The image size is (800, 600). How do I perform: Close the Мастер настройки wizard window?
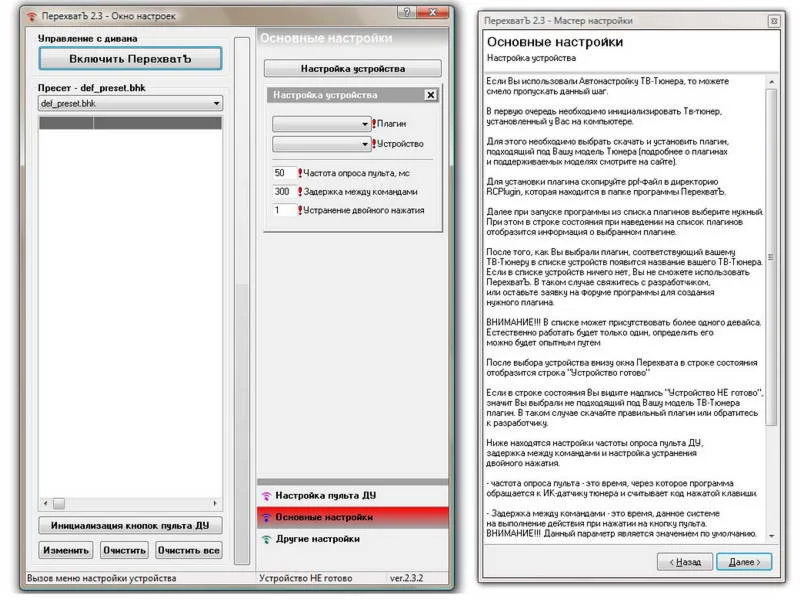[774, 21]
